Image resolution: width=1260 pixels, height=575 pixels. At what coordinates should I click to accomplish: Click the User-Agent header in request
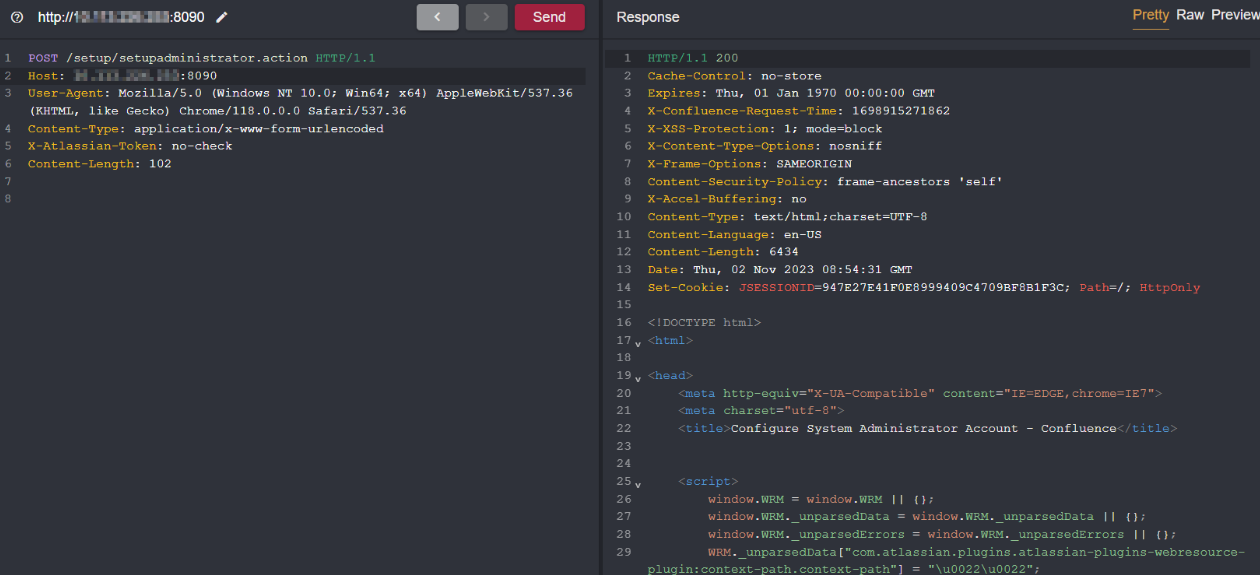(x=300, y=93)
